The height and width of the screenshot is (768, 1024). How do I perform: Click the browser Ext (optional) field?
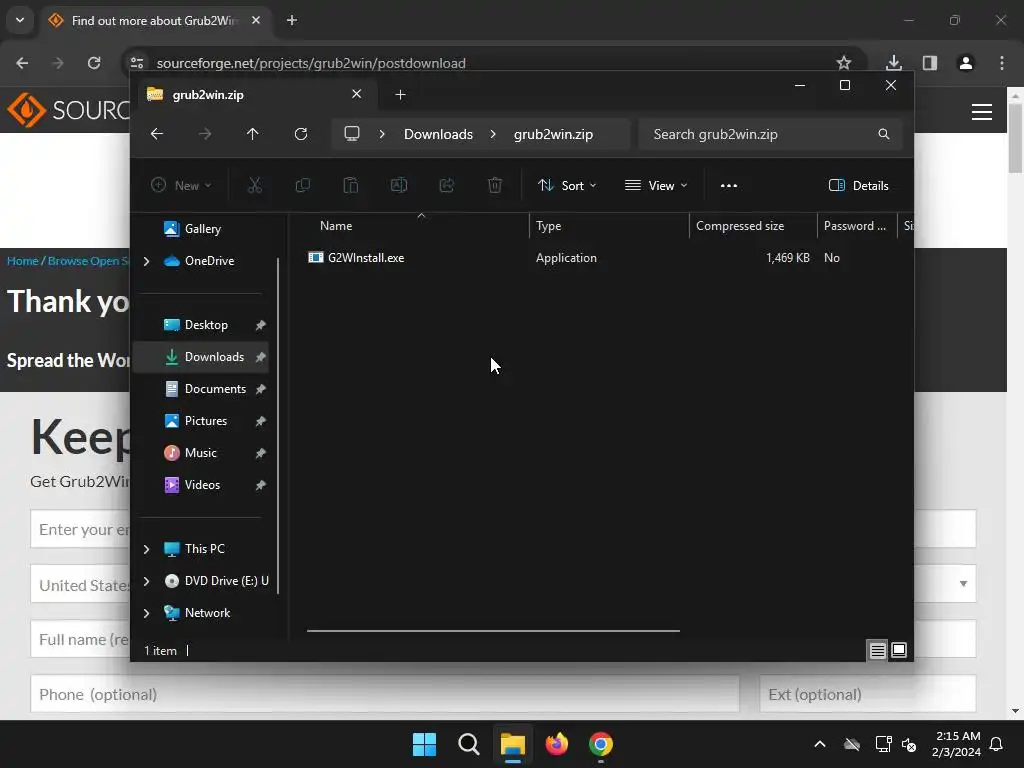(x=868, y=694)
